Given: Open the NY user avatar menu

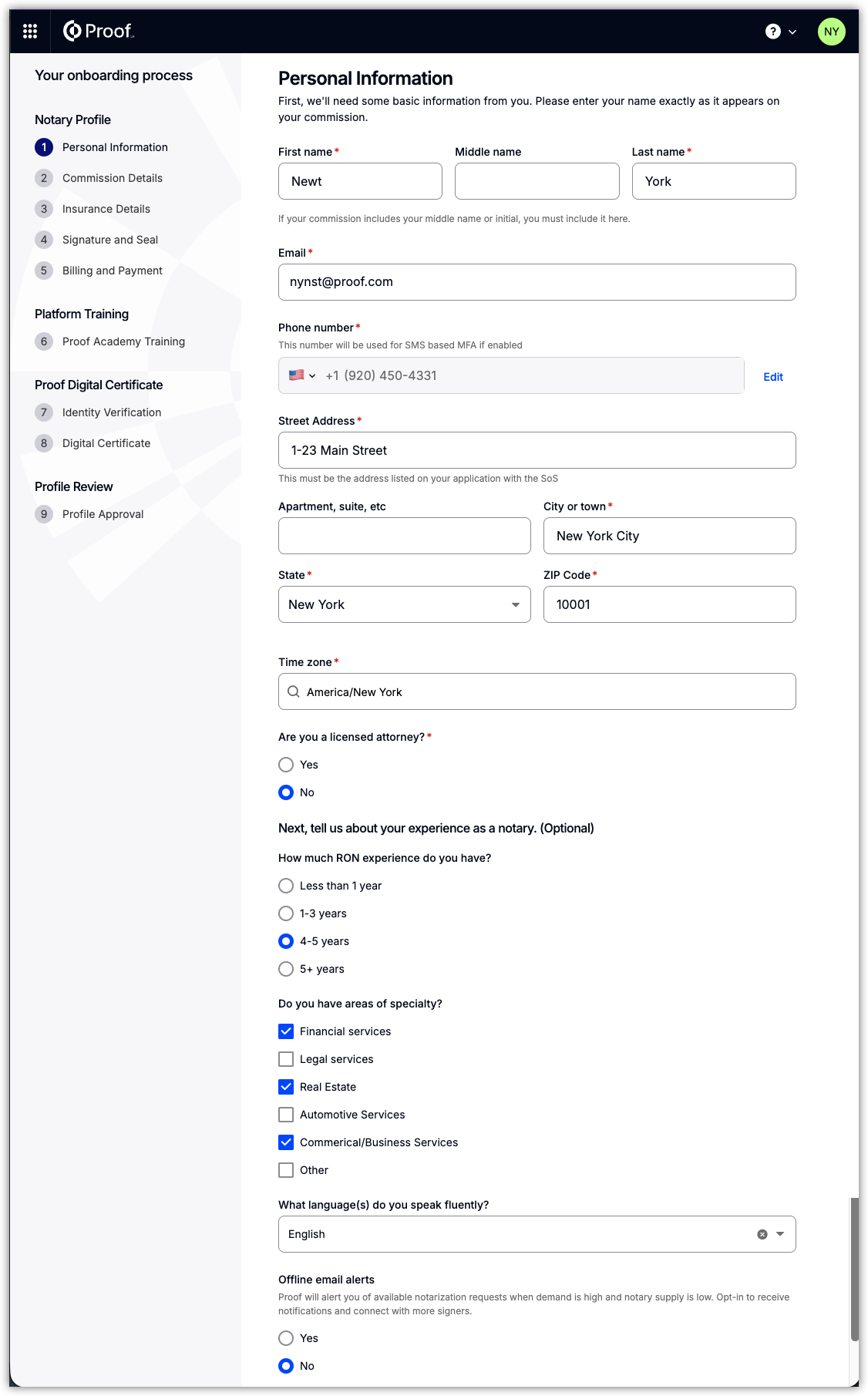Looking at the screenshot, I should [831, 32].
